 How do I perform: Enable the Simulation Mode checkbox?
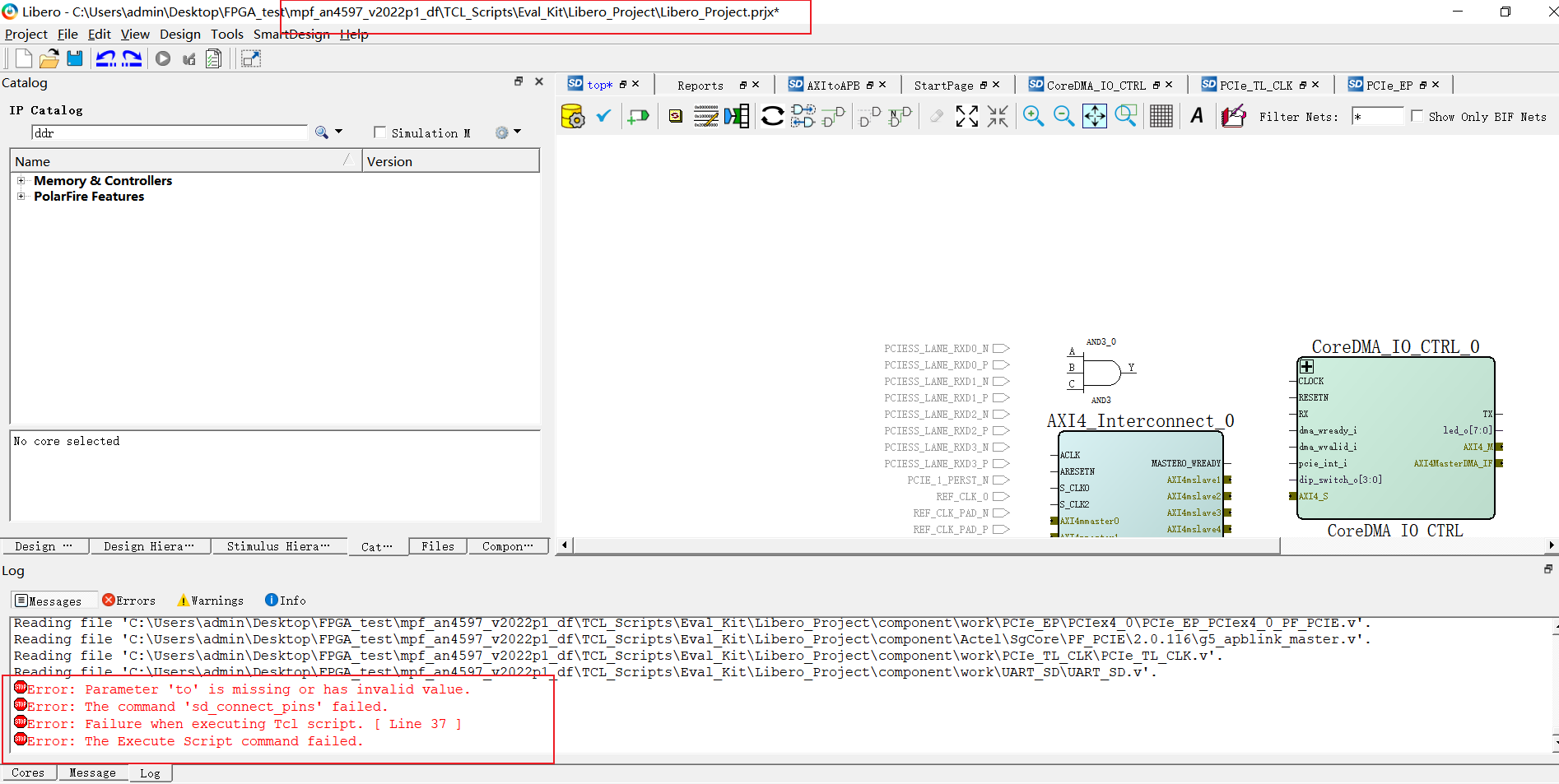(379, 132)
